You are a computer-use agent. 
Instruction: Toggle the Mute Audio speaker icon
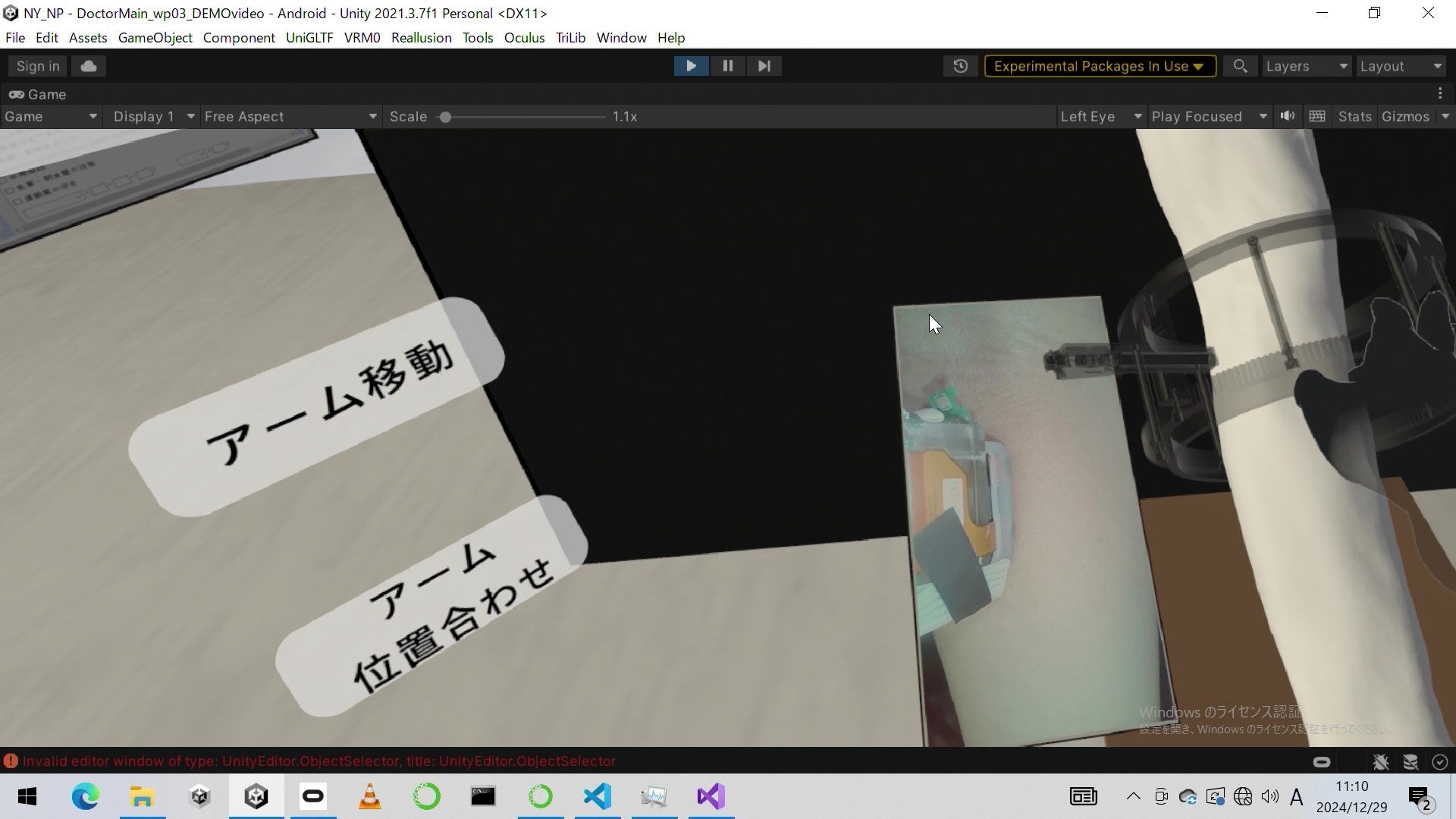click(1287, 116)
